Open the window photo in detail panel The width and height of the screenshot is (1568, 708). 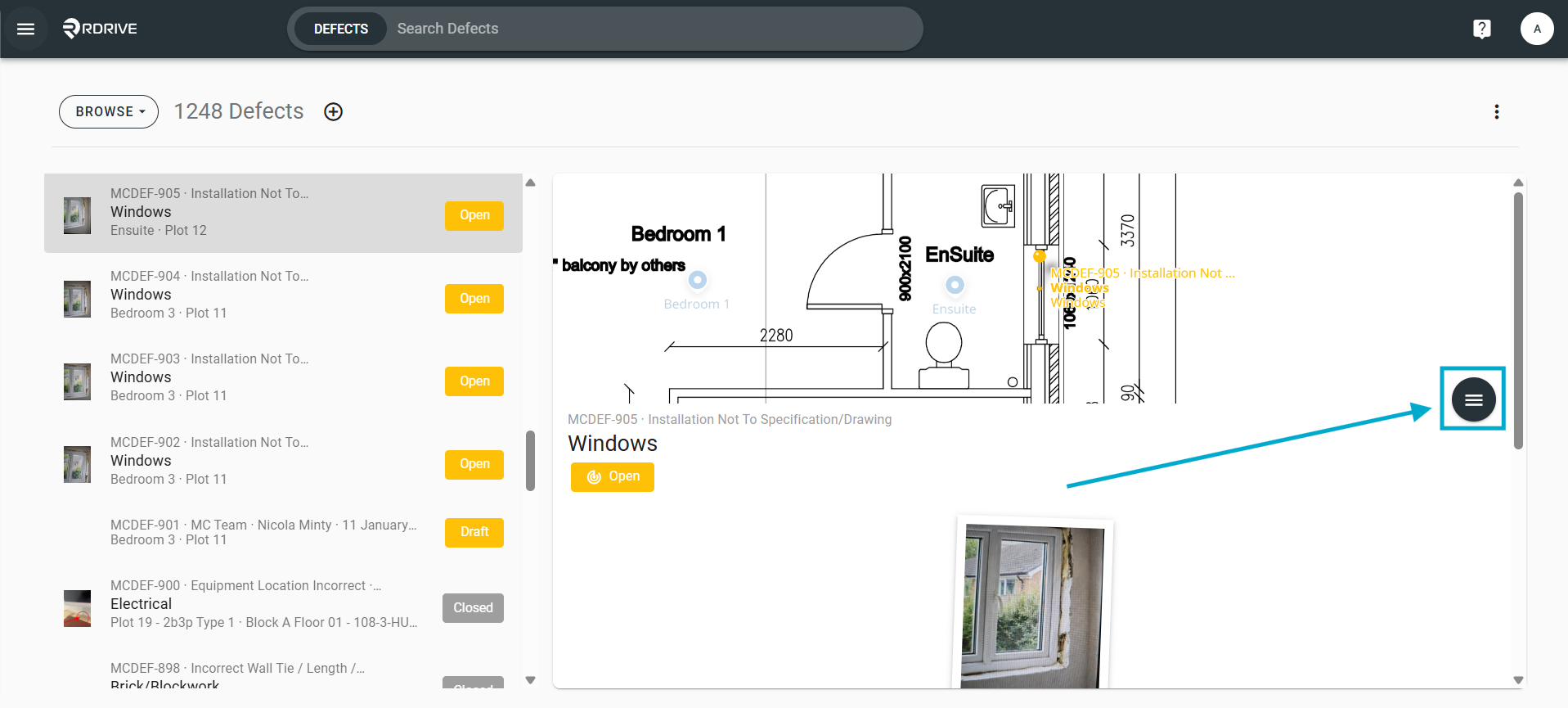pyautogui.click(x=1033, y=604)
